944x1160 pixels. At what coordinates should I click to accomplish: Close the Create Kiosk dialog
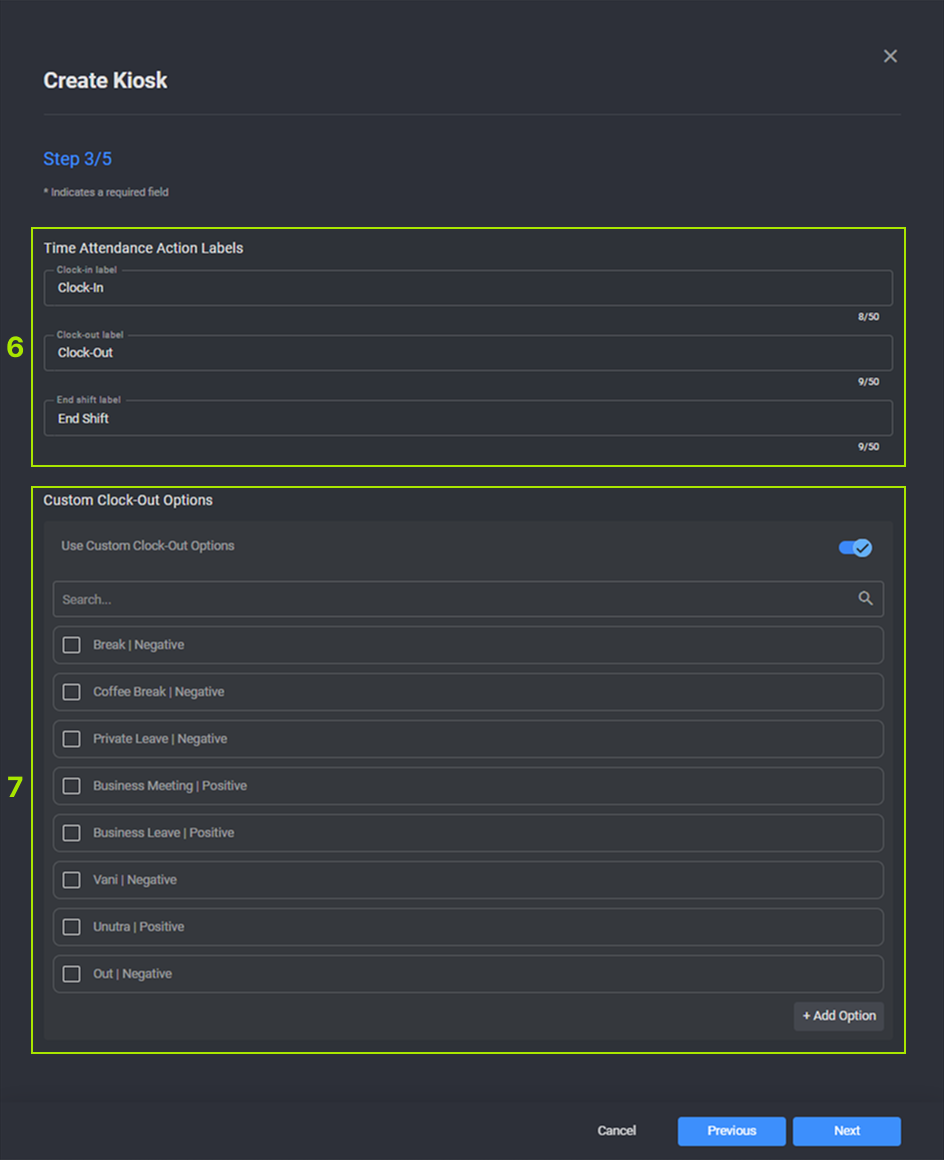(890, 56)
